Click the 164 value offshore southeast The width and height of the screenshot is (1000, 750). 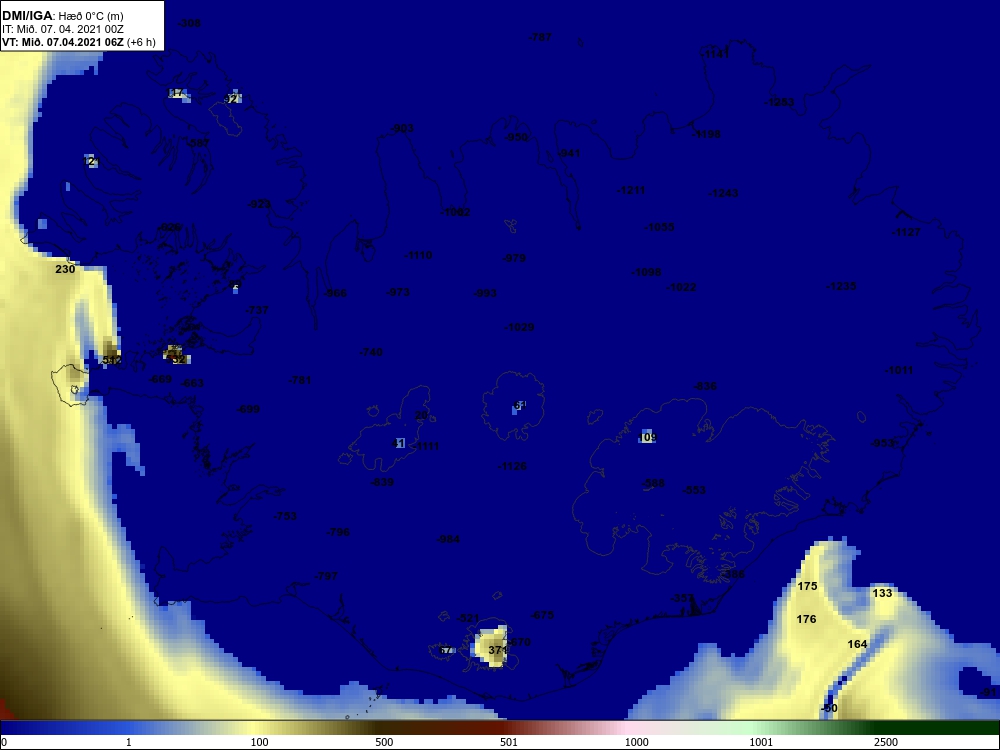click(x=857, y=645)
